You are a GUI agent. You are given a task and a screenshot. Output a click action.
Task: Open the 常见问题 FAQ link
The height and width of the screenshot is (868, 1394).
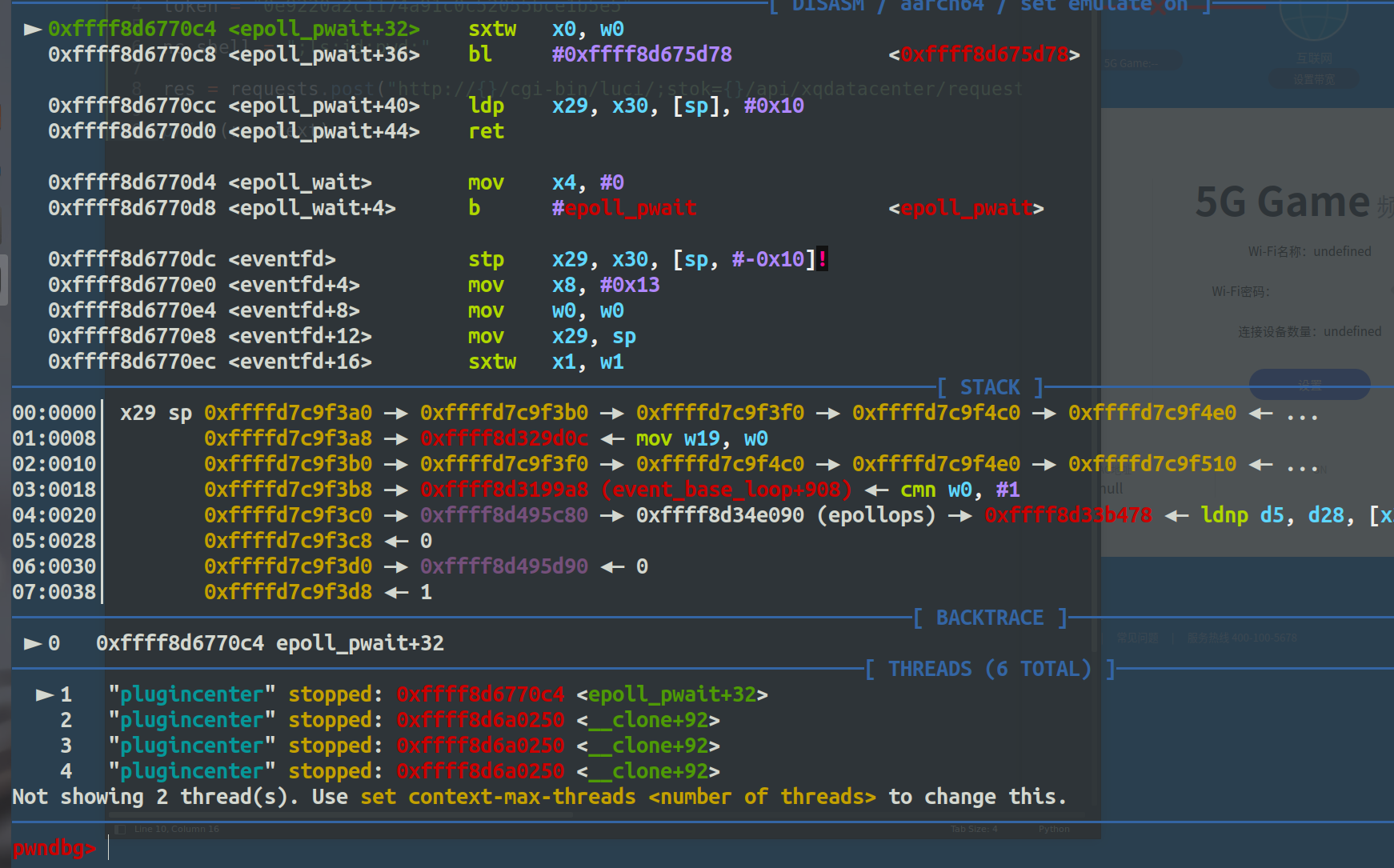(x=1137, y=638)
